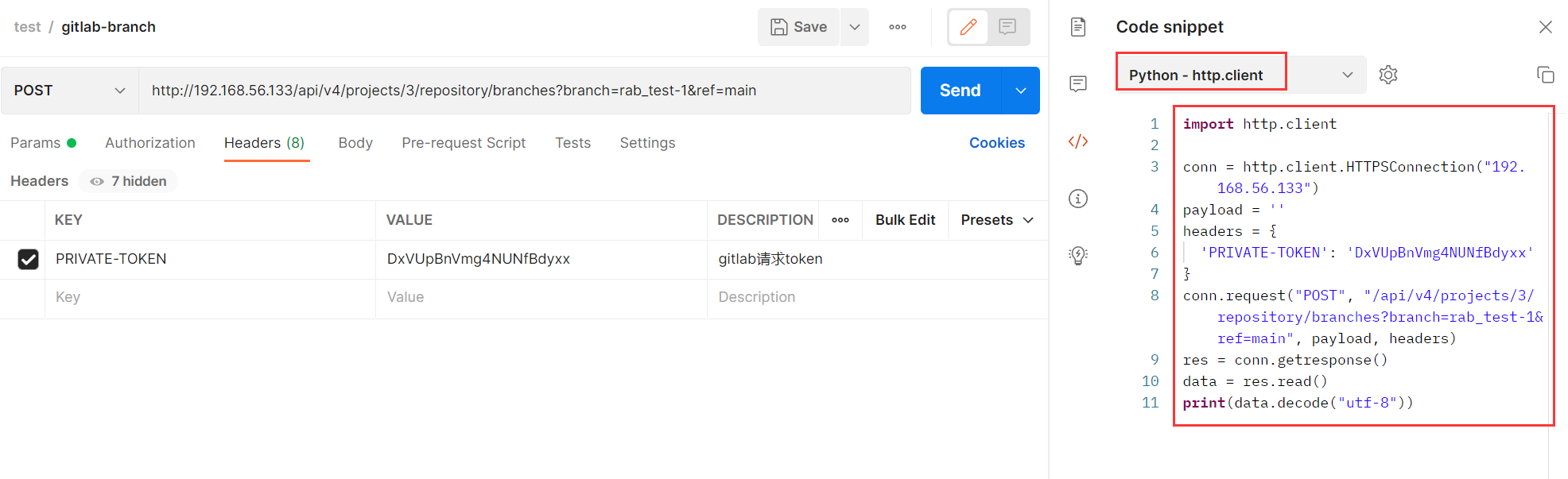This screenshot has height=479, width=1568.
Task: Open the three-dot more actions menu
Action: point(898,27)
